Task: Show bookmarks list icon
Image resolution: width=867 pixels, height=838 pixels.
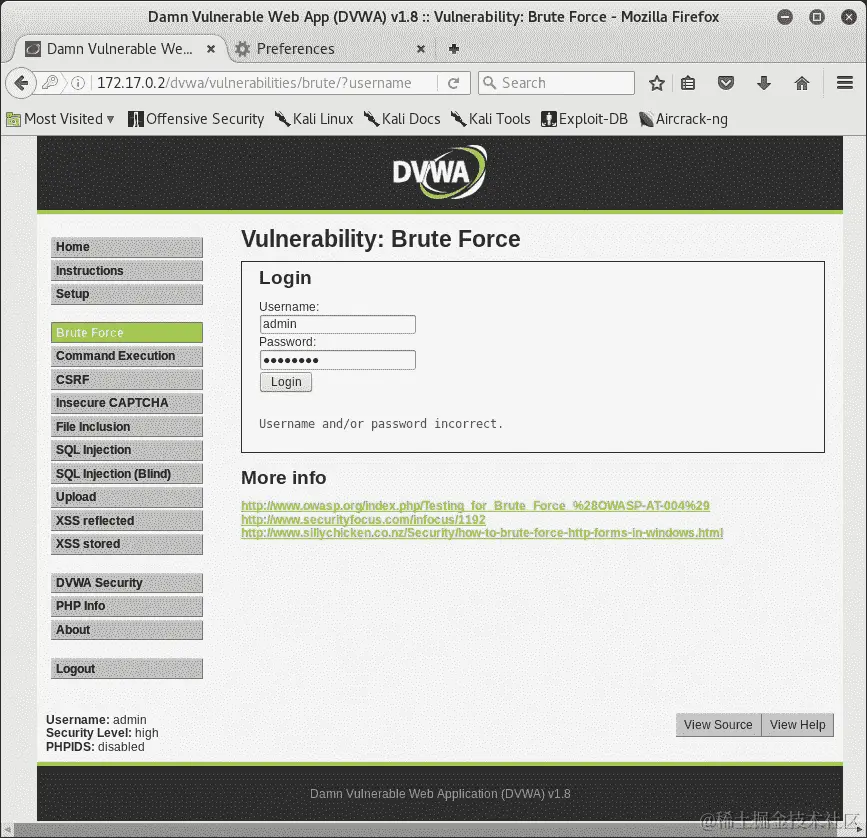Action: click(688, 83)
